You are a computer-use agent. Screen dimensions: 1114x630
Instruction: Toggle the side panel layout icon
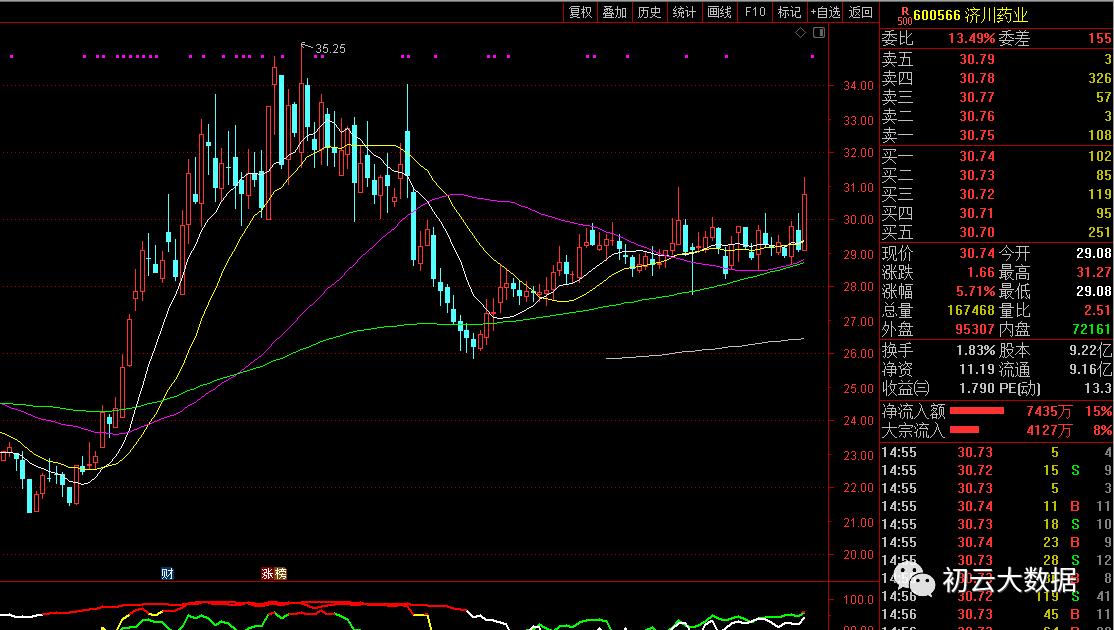click(819, 33)
